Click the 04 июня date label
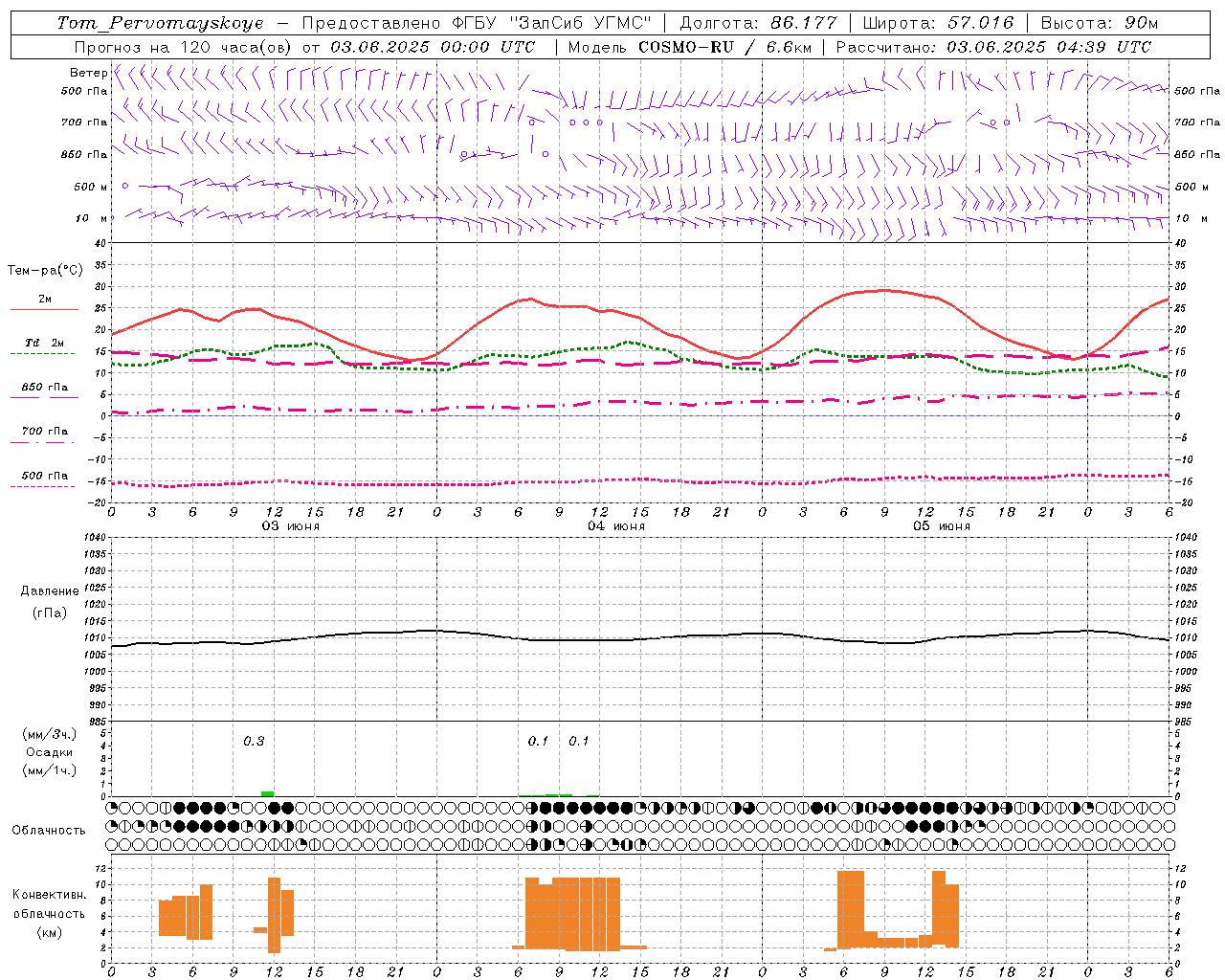 [616, 526]
